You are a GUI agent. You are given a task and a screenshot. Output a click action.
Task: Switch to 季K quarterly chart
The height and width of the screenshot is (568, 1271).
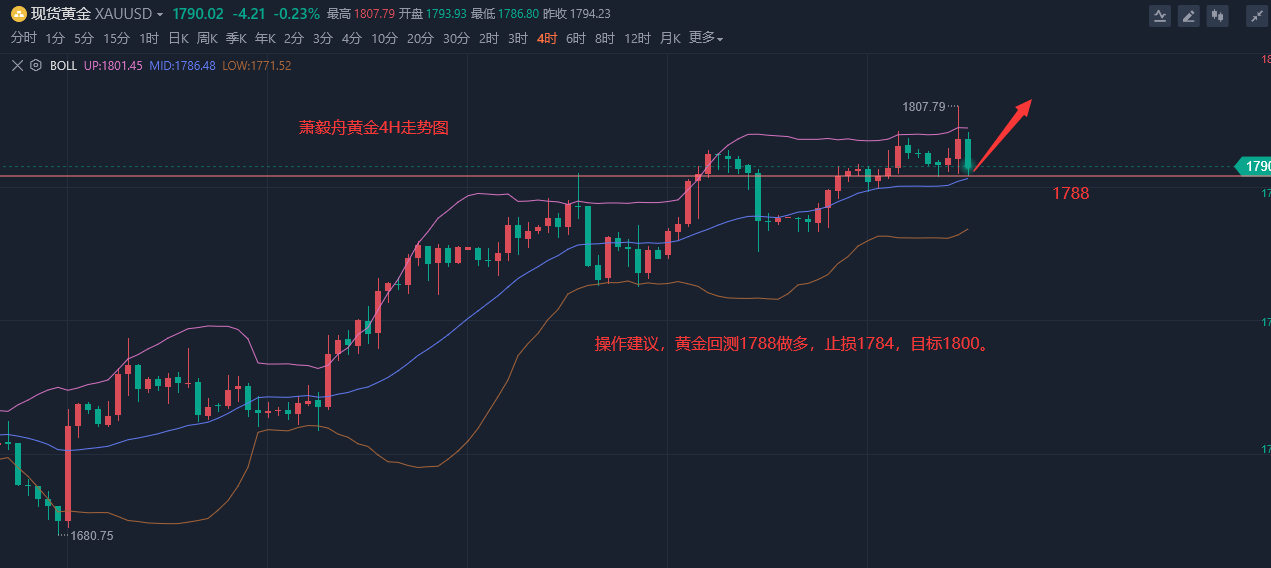point(236,38)
